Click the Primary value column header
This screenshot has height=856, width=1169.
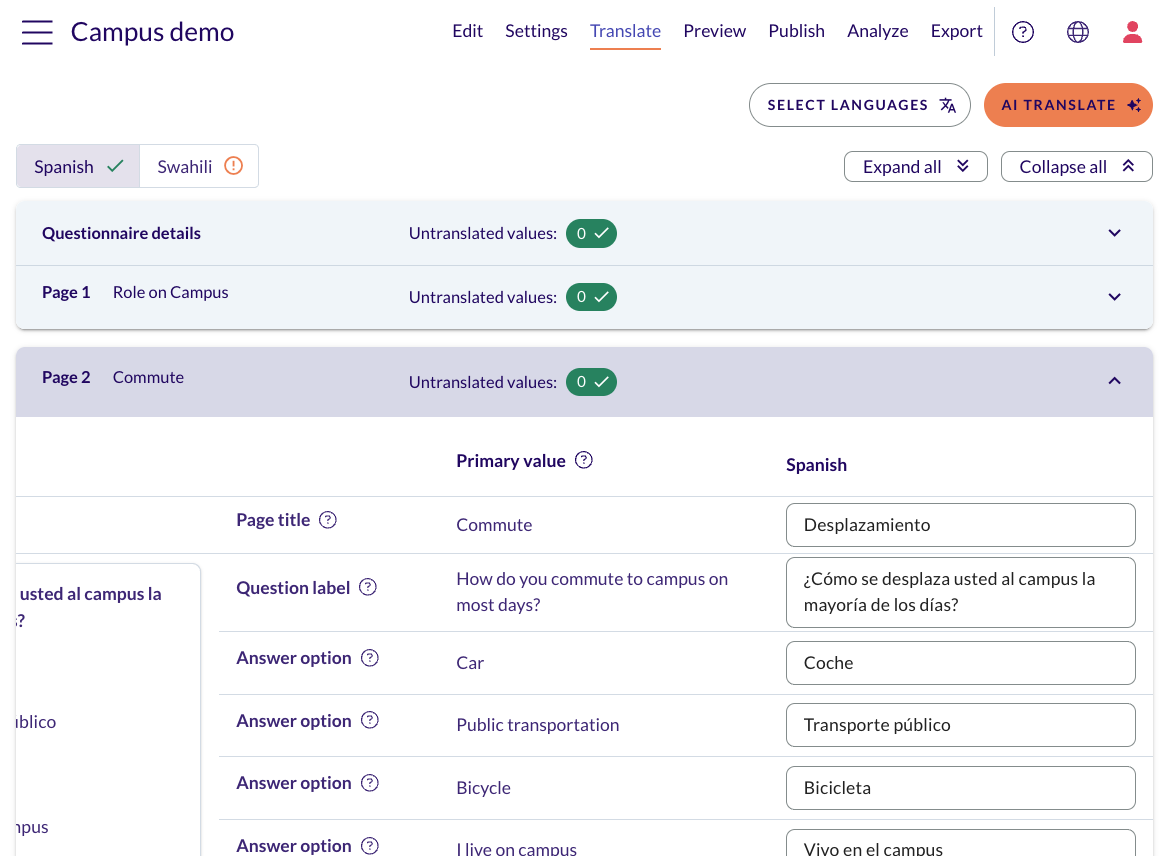(x=511, y=461)
